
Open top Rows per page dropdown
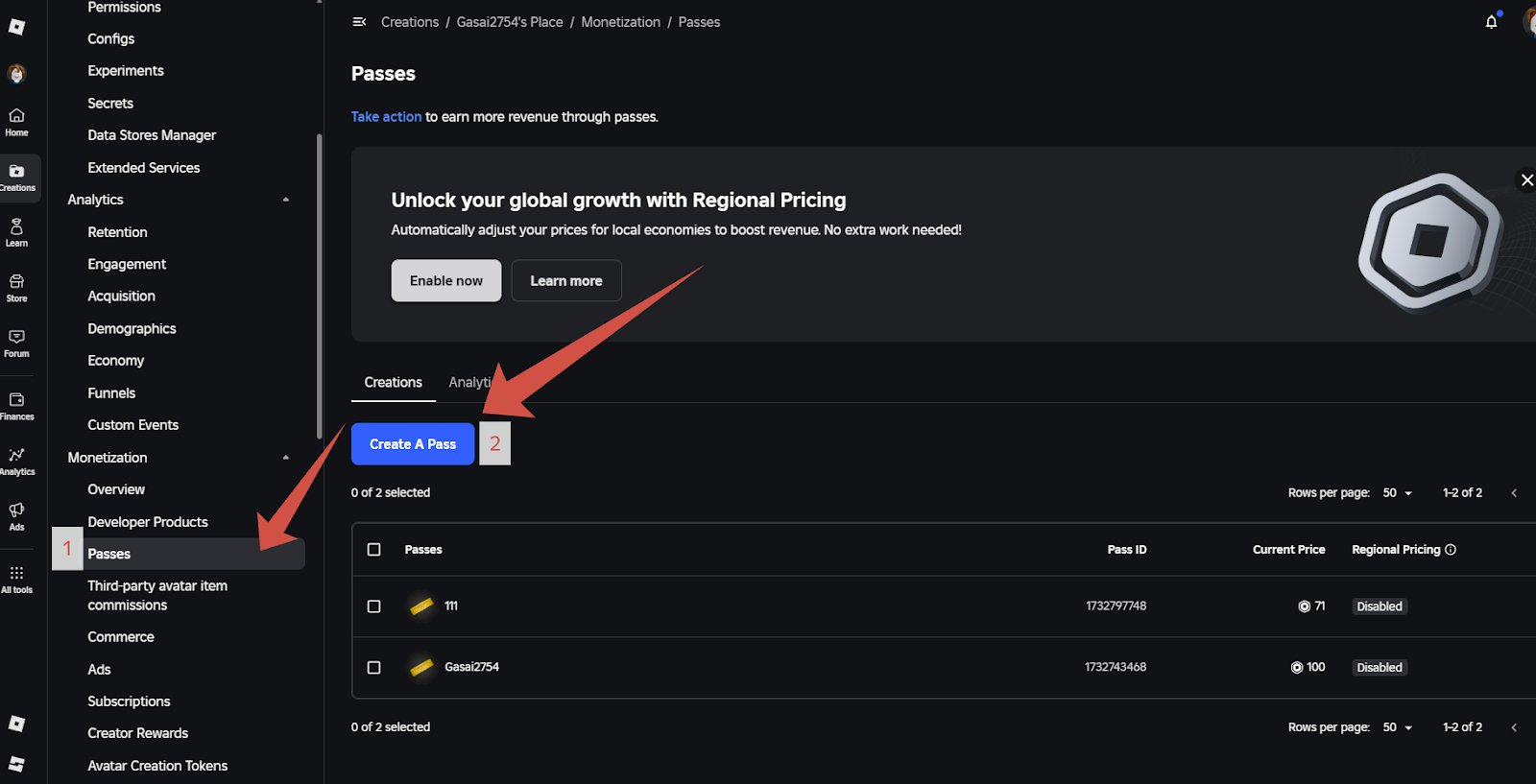(x=1397, y=493)
